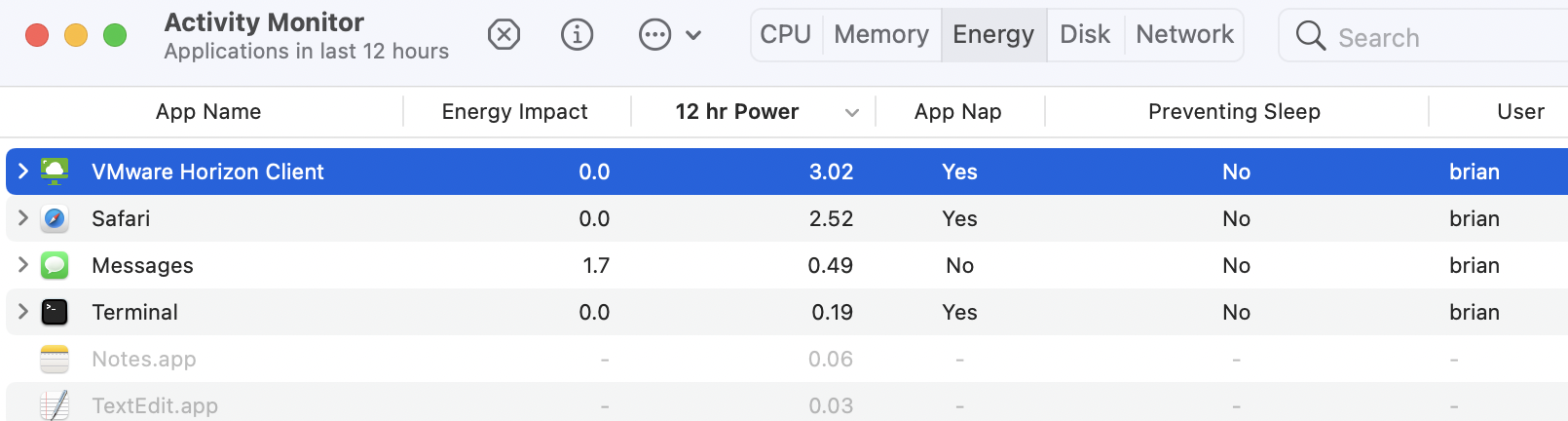Screen dimensions: 1568x421
Task: Sort by Preventing Sleep column header
Action: (1234, 112)
